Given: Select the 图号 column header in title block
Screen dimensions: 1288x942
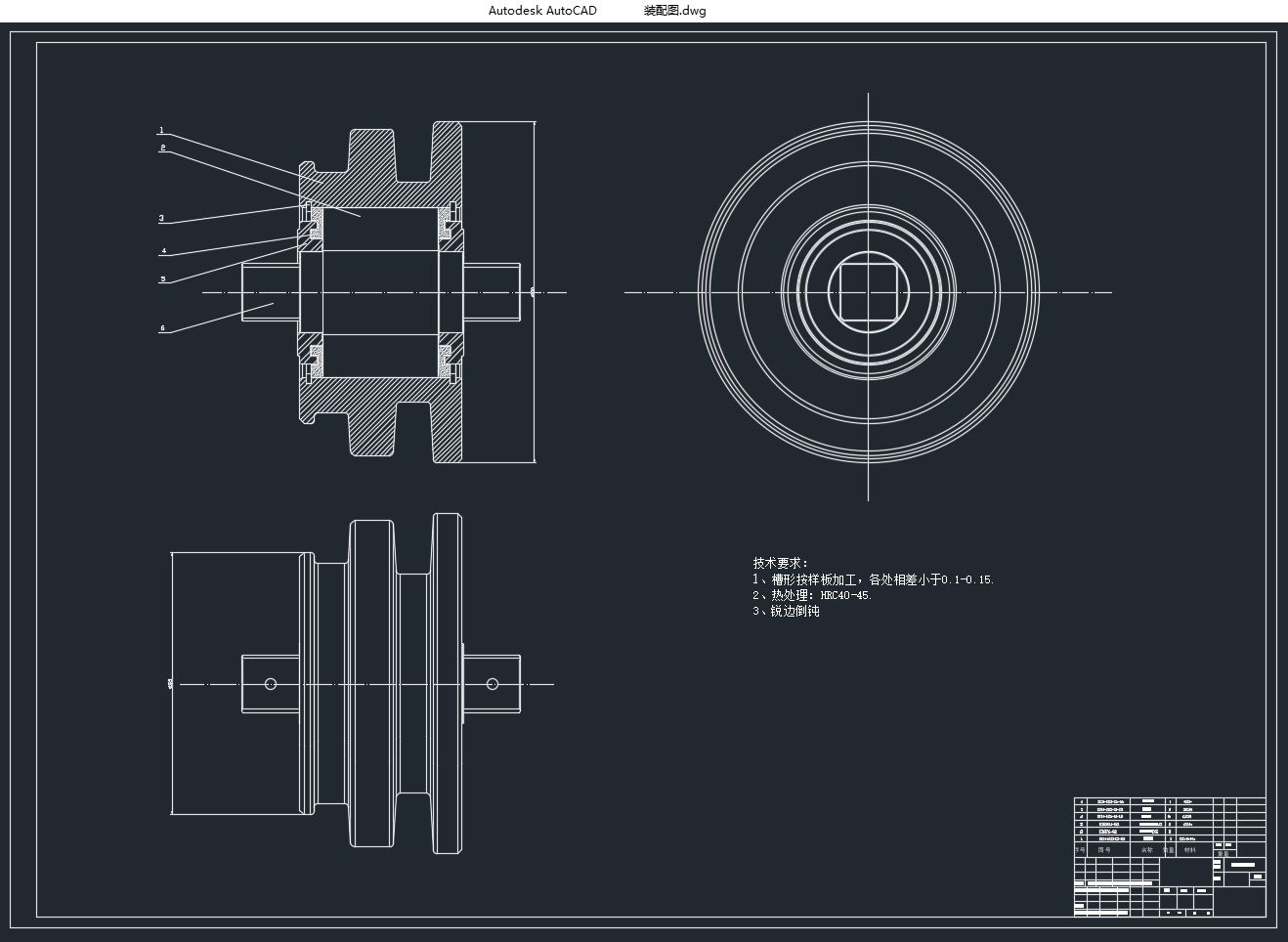Looking at the screenshot, I should pyautogui.click(x=1104, y=850).
